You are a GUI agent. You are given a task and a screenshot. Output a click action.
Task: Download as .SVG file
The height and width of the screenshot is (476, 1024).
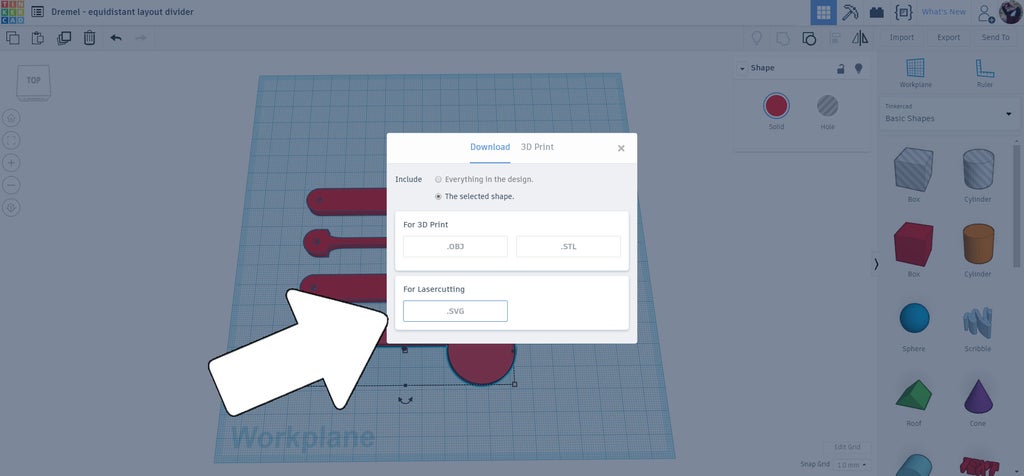[x=455, y=311]
